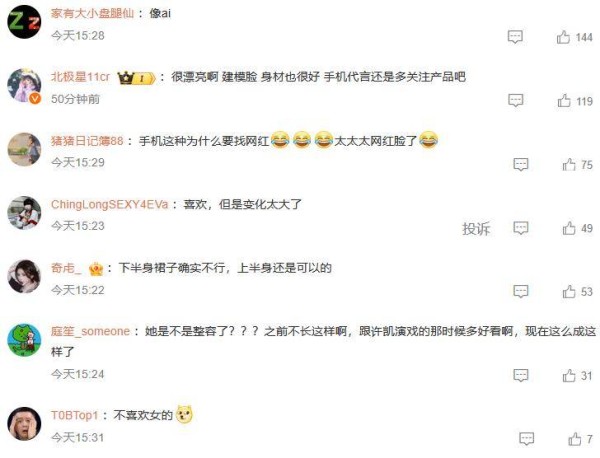Click 投诉 report link

coord(476,229)
